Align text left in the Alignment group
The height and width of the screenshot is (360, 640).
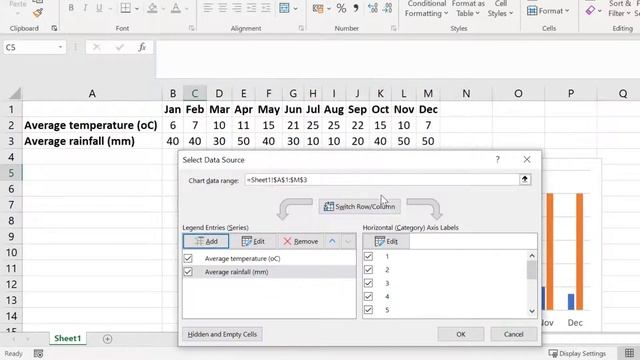208,8
